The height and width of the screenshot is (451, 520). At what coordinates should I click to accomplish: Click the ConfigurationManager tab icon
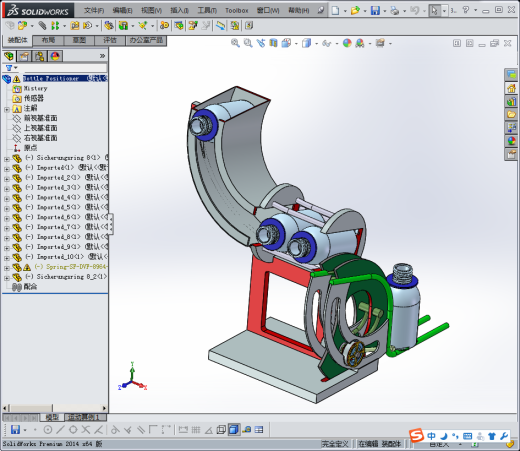40,56
